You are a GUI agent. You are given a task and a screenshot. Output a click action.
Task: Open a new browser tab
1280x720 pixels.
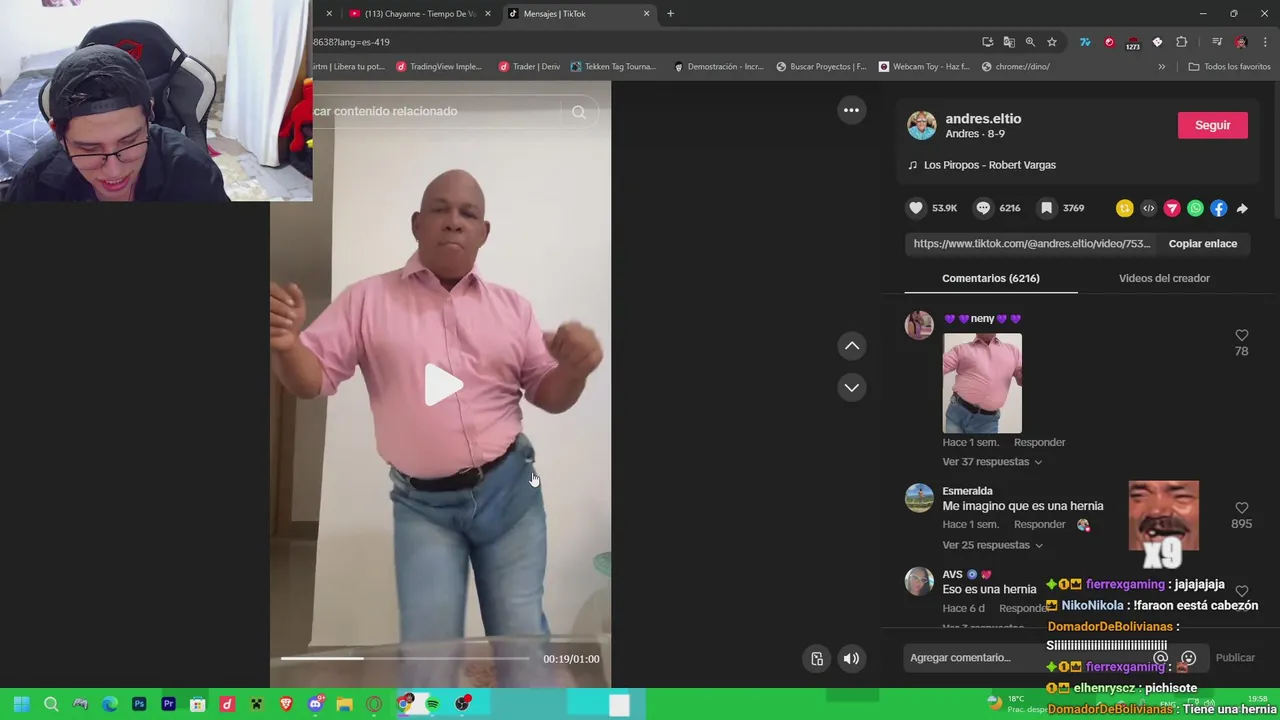pyautogui.click(x=670, y=14)
